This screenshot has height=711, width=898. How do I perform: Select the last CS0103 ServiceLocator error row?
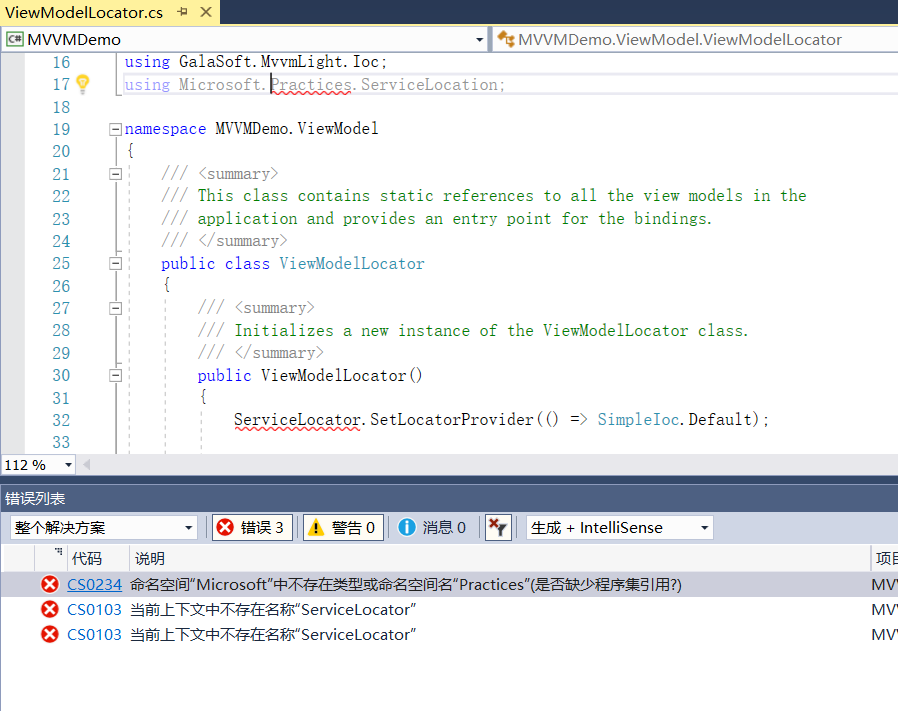(x=449, y=635)
